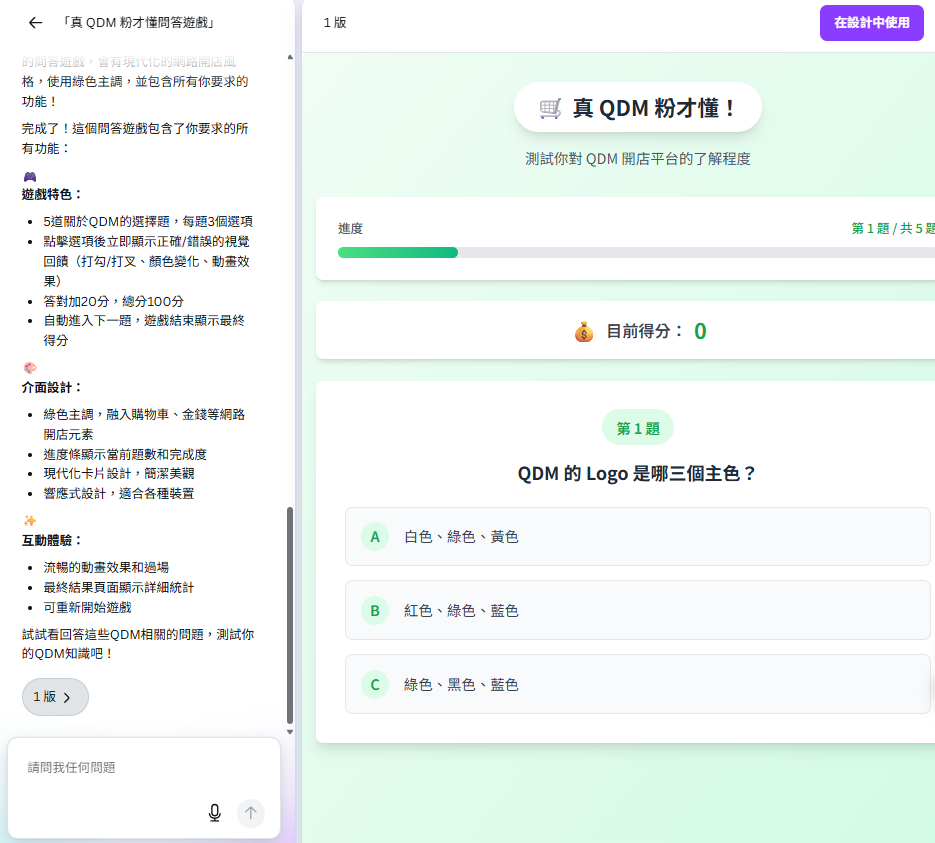Click the score value 0
Screen dimensions: 935x843
pyautogui.click(x=700, y=331)
